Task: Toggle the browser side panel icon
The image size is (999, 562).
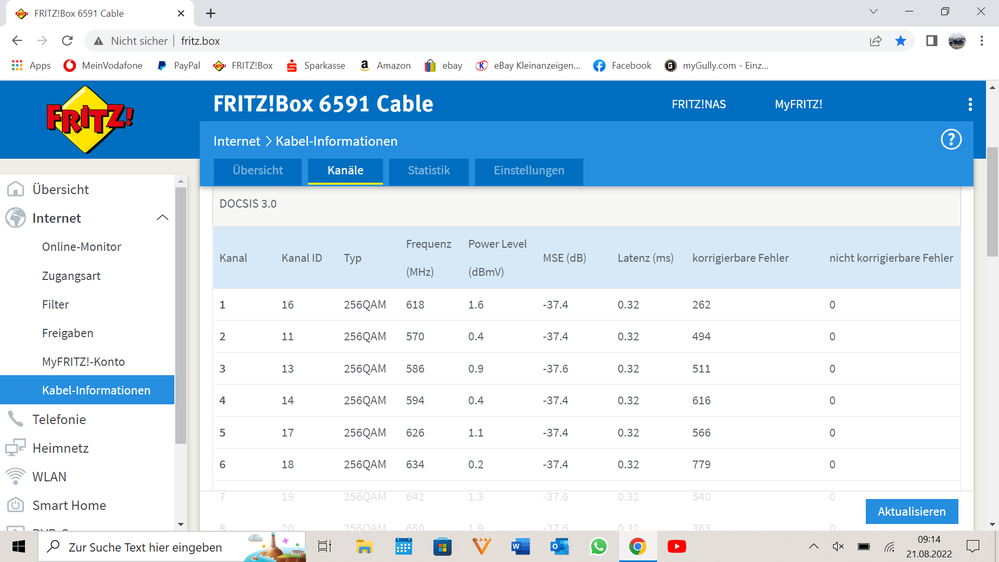Action: (931, 41)
